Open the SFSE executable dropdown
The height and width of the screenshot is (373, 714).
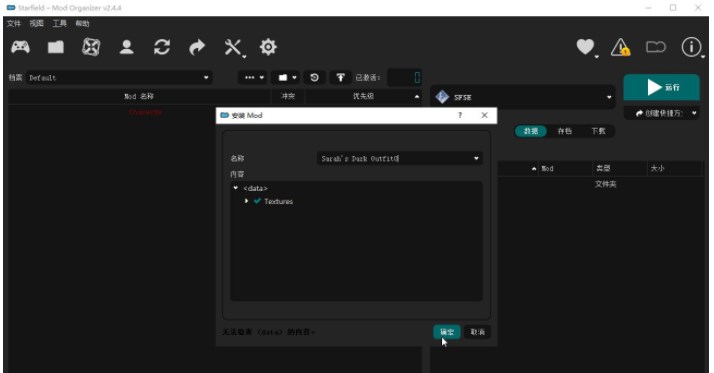pos(523,97)
